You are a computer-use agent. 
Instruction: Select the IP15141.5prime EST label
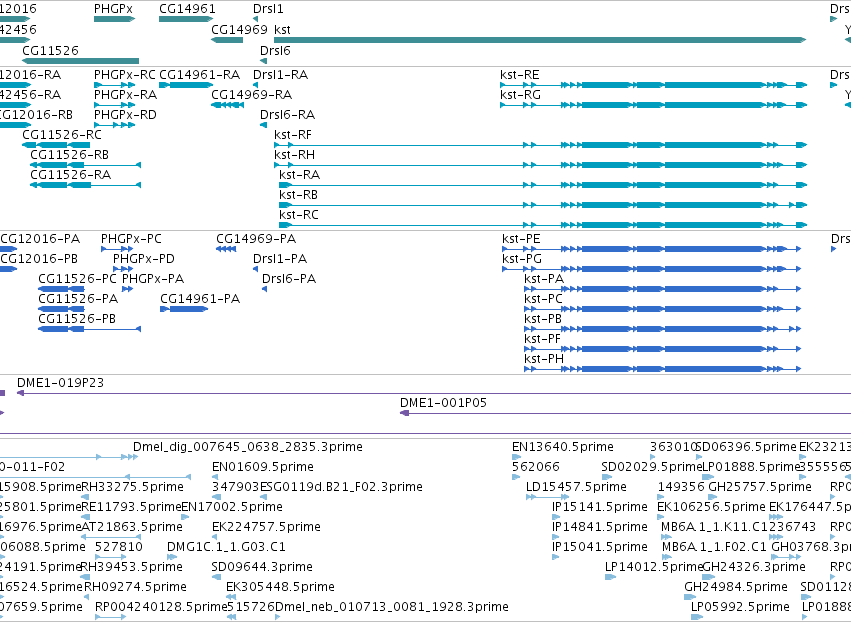(600, 507)
